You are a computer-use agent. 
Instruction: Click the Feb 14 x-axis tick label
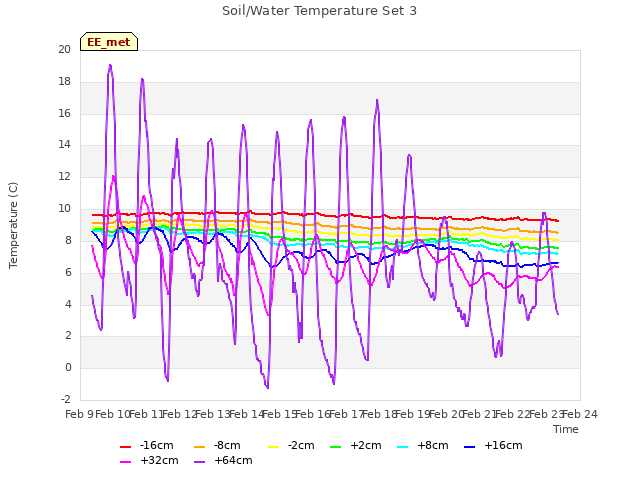[247, 414]
